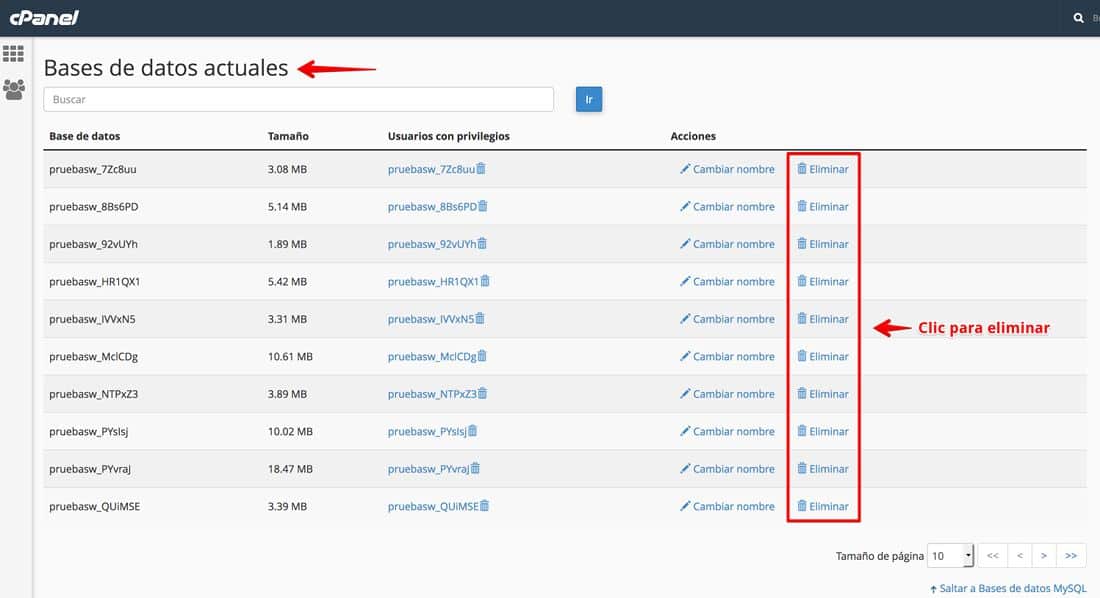Click the Tamaño column header
This screenshot has height=598, width=1100.
click(288, 136)
